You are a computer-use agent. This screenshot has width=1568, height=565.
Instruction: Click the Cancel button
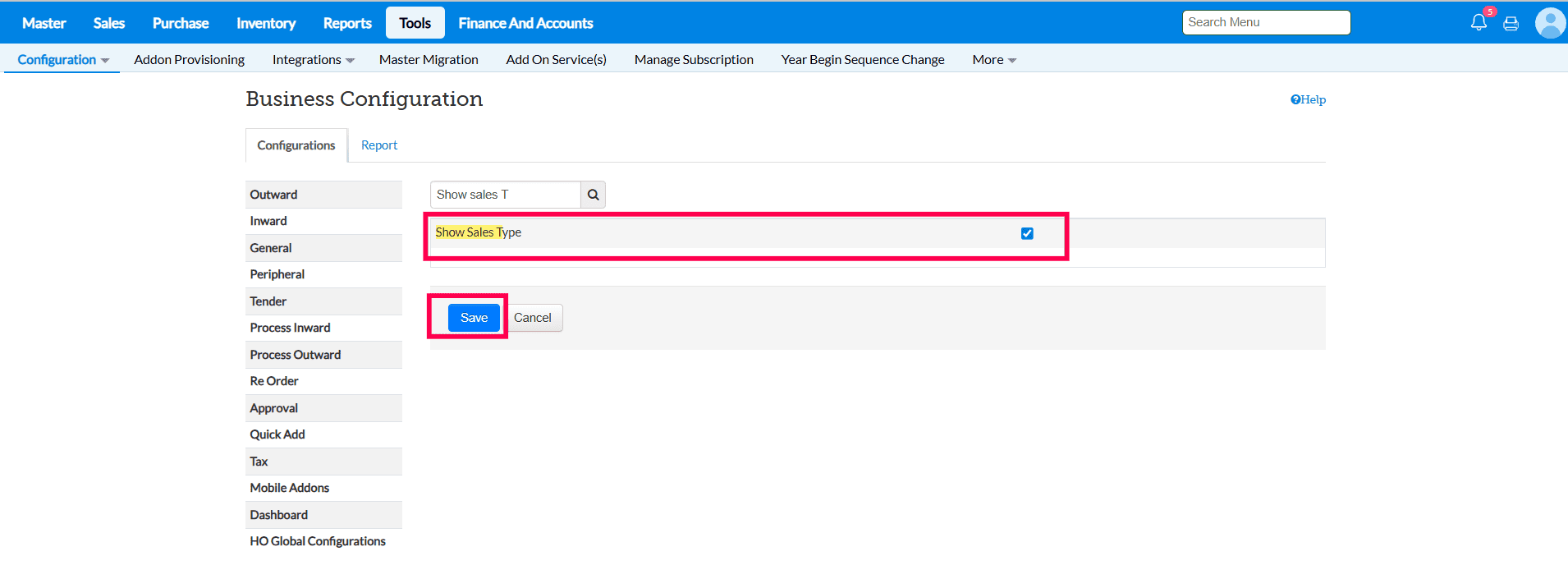[533, 318]
